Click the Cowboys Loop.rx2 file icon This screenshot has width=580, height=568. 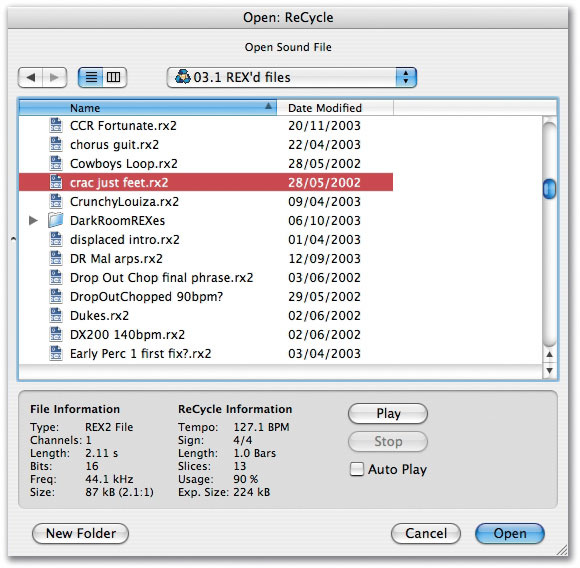click(x=56, y=163)
